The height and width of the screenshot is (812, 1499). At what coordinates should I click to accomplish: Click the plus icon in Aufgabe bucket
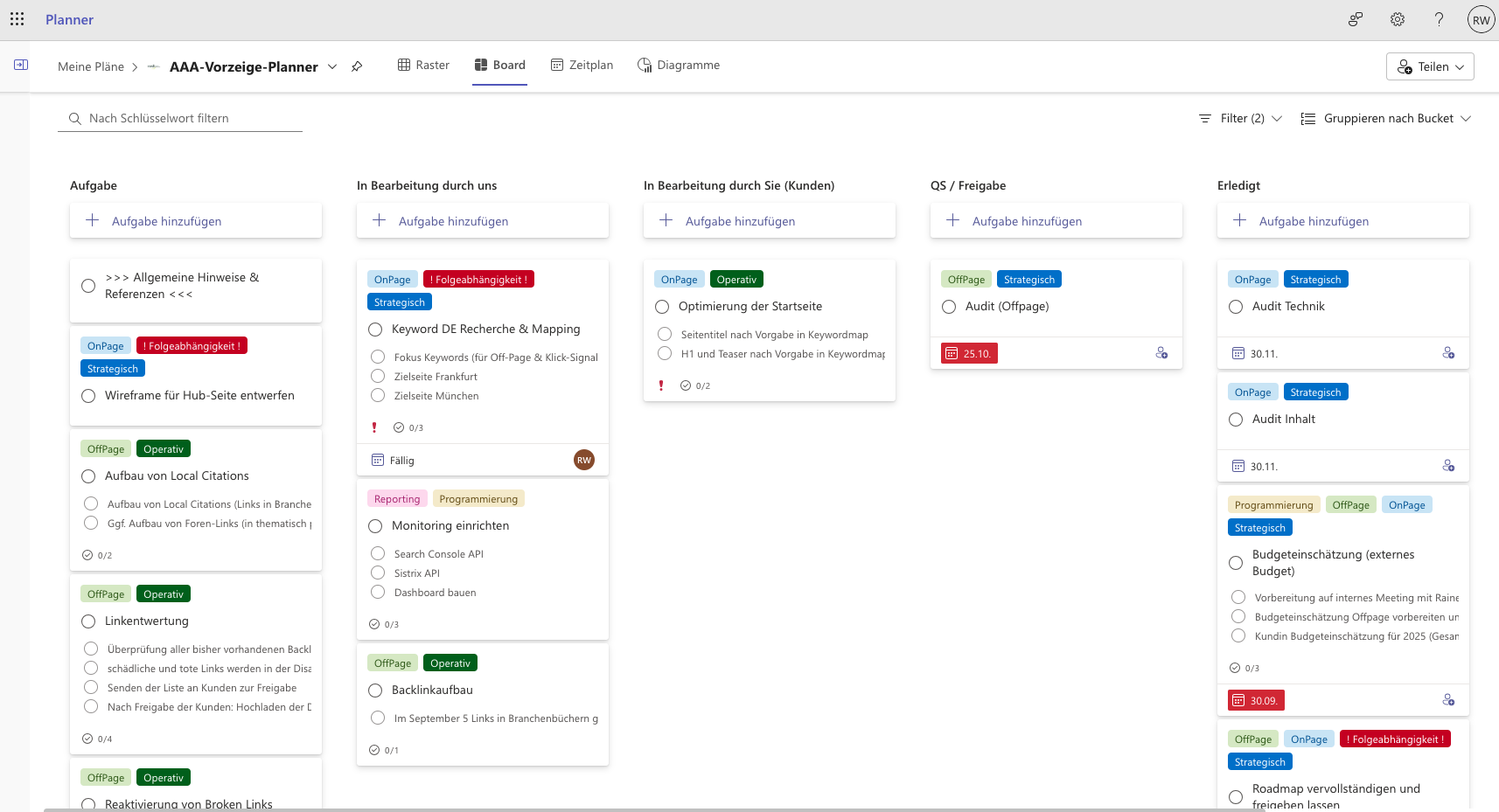point(92,220)
